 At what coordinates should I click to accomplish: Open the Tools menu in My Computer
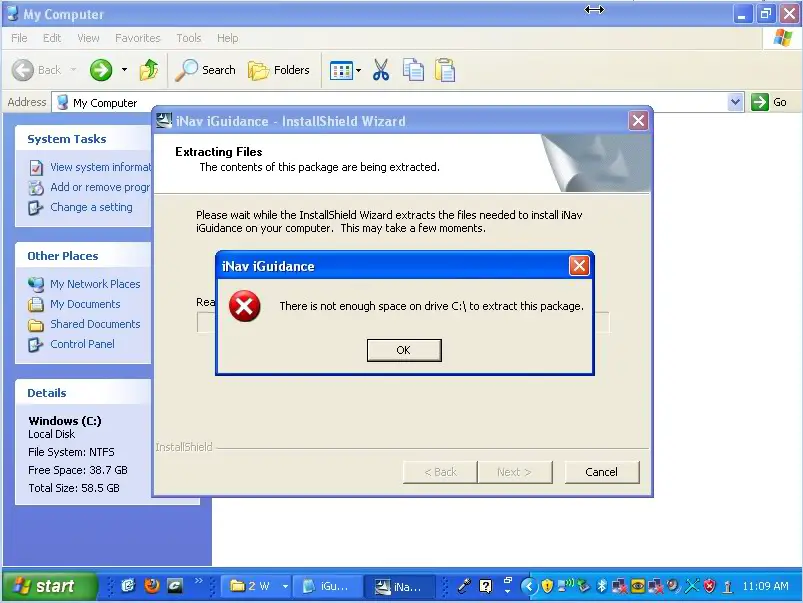[x=189, y=38]
